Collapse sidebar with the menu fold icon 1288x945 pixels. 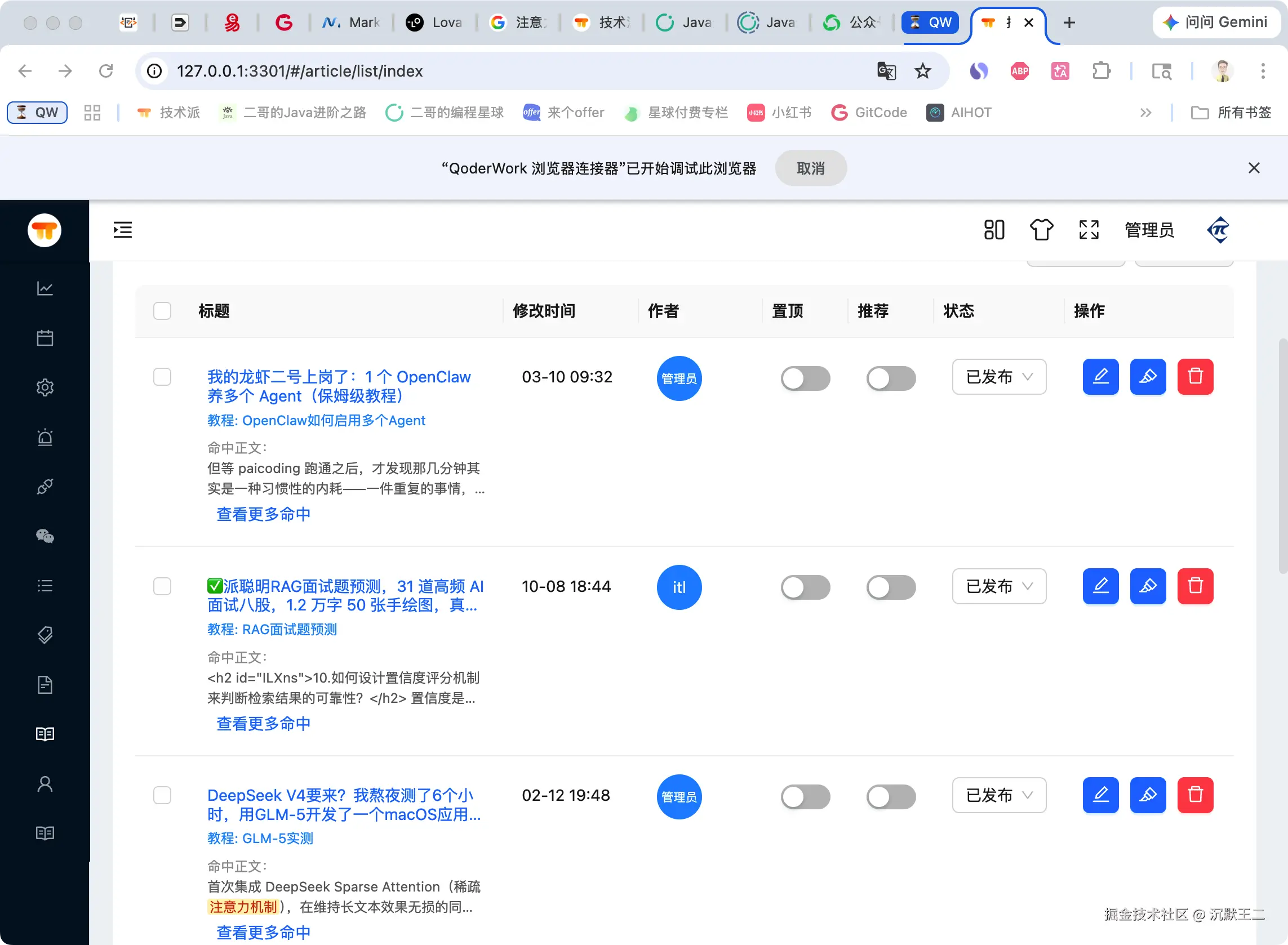pyautogui.click(x=122, y=230)
